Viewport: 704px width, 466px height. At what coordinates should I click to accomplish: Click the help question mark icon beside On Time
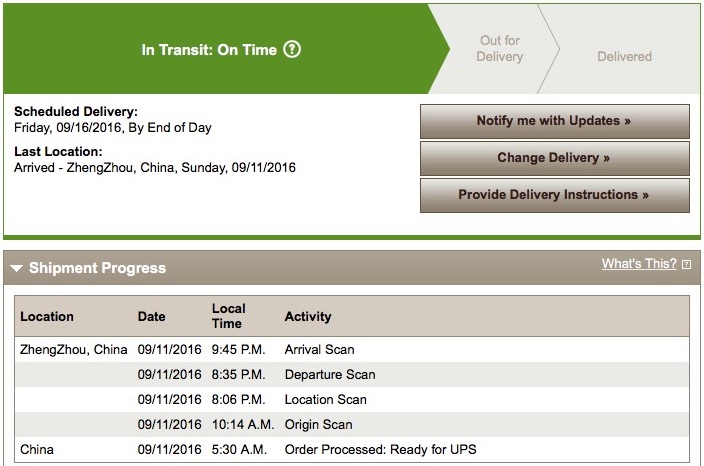[x=292, y=49]
